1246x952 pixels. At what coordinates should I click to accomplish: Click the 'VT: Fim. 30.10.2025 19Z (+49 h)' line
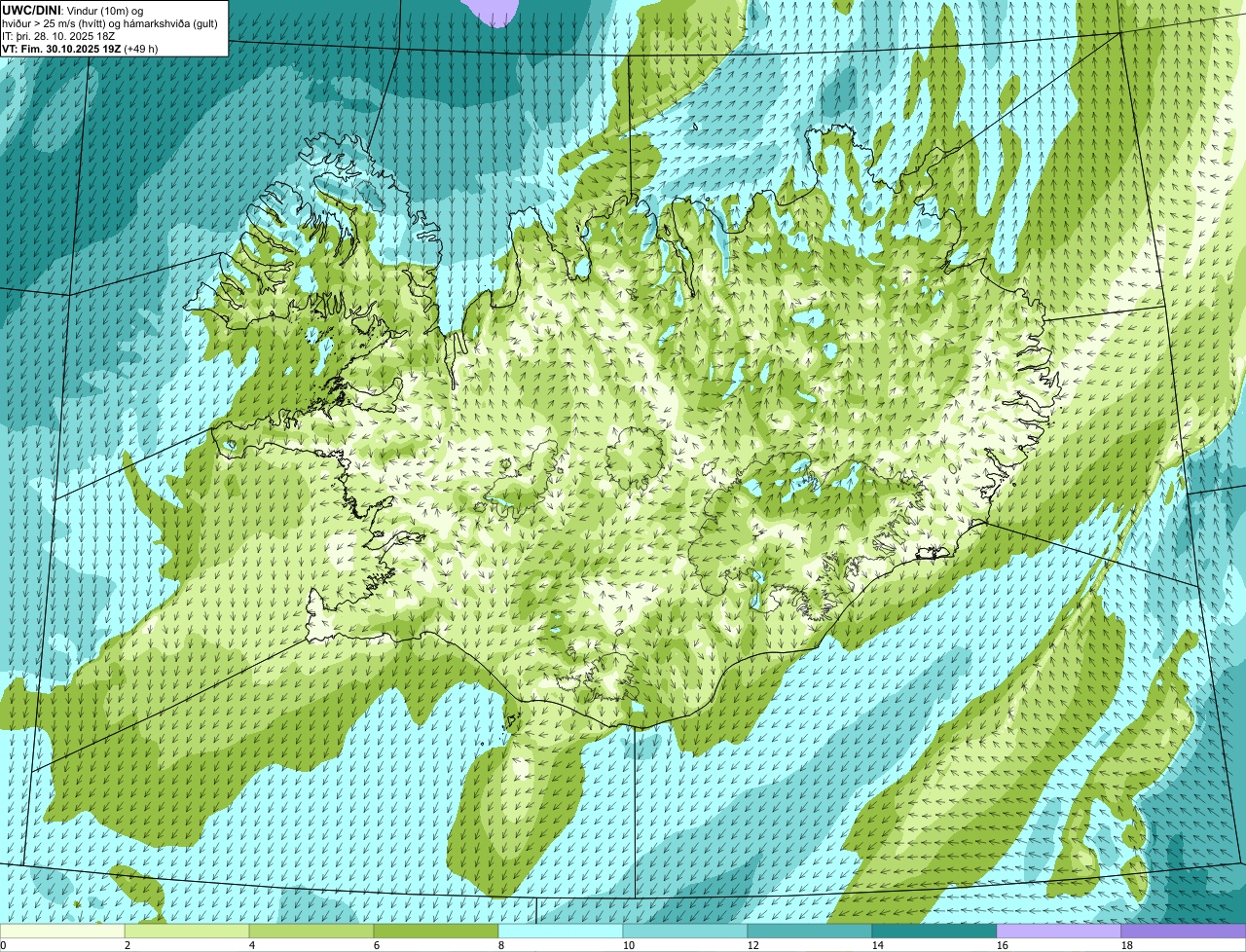[80, 49]
